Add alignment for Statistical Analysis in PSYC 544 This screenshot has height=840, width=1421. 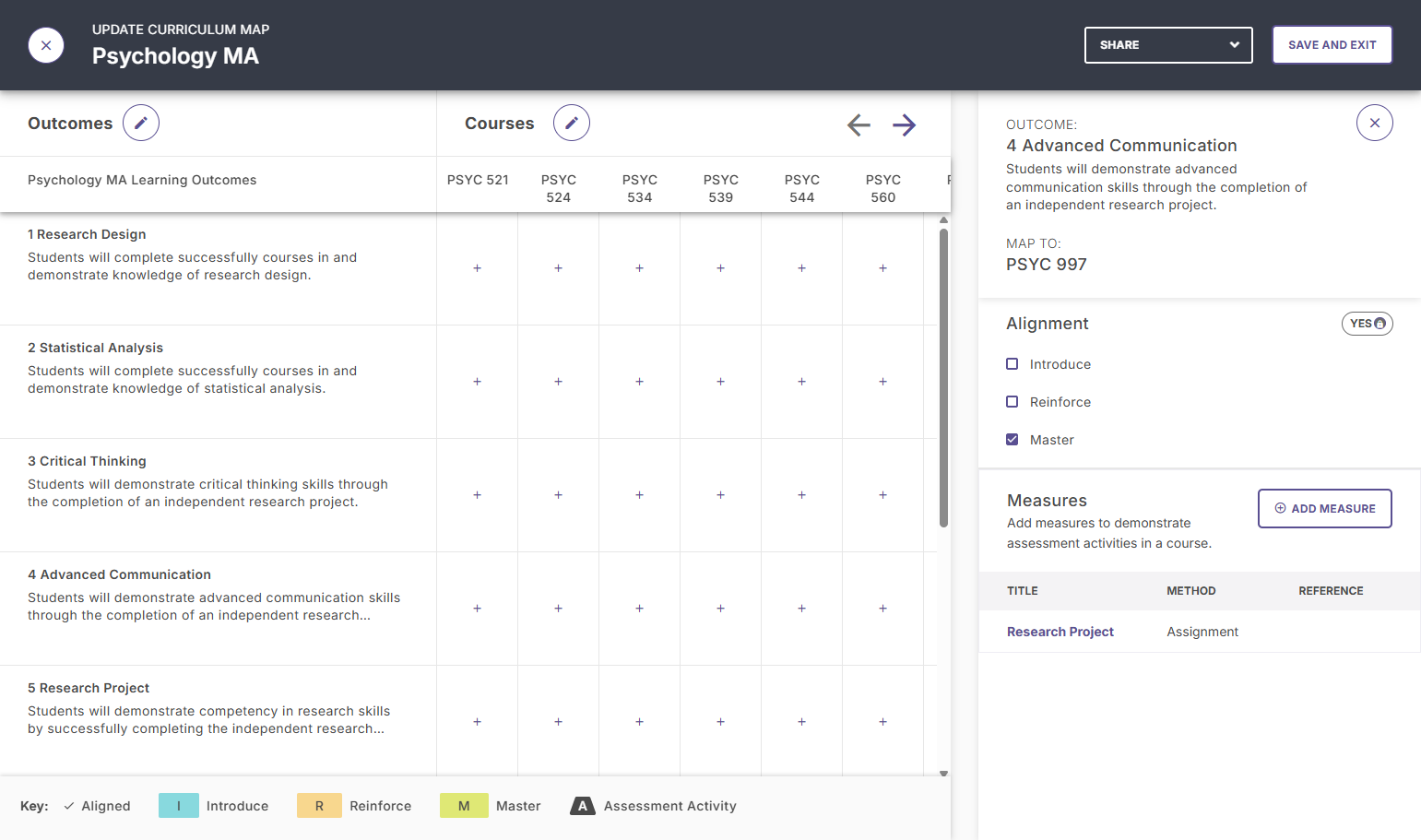tap(801, 382)
